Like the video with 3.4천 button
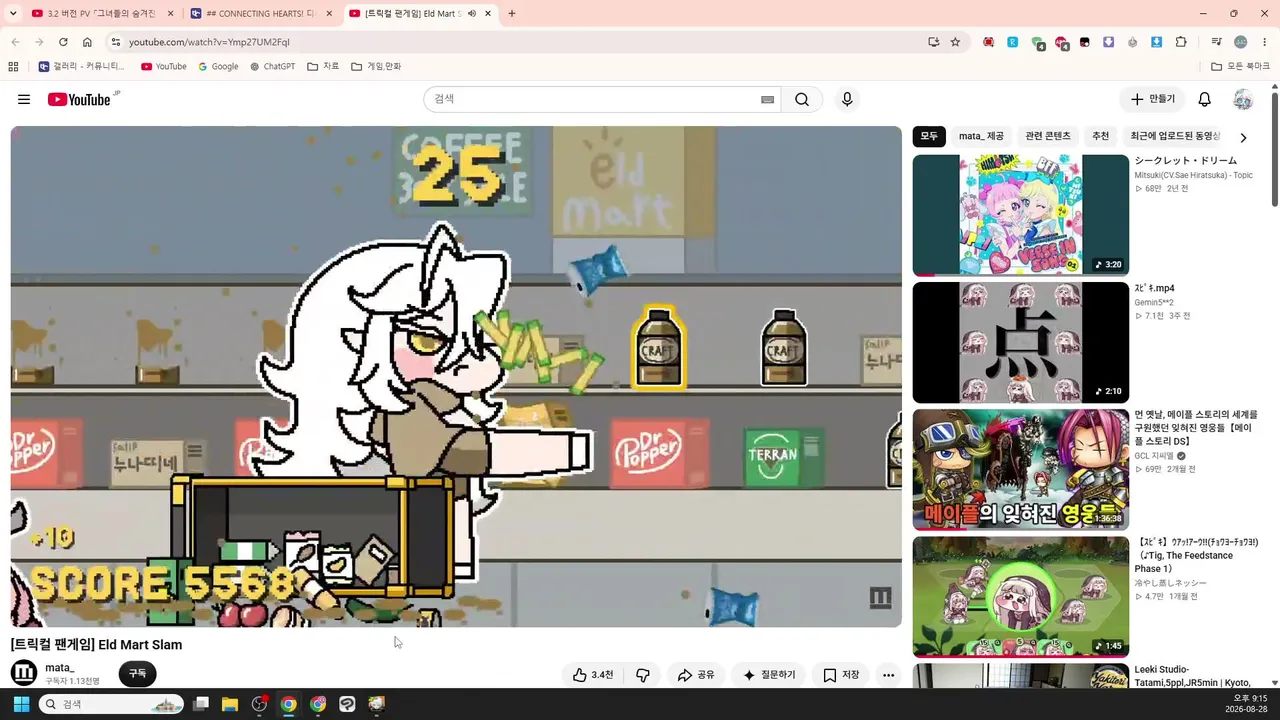This screenshot has height=720, width=1280. [x=593, y=675]
